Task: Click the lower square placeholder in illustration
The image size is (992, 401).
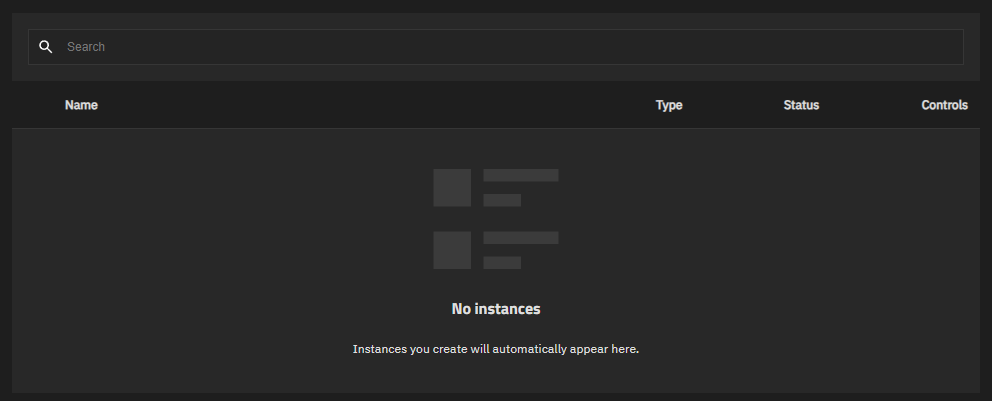Action: [452, 250]
